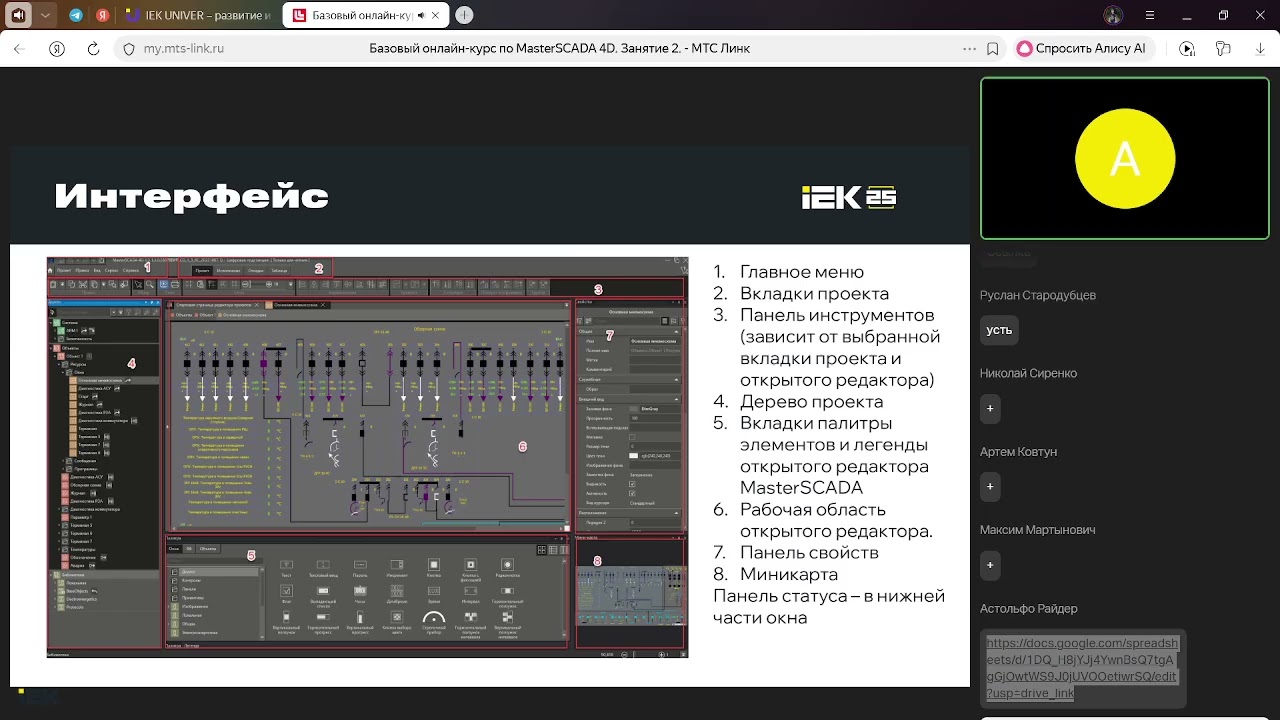The height and width of the screenshot is (720, 1280).
Task: Click the Заливка фона color swatch
Action: [x=633, y=408]
